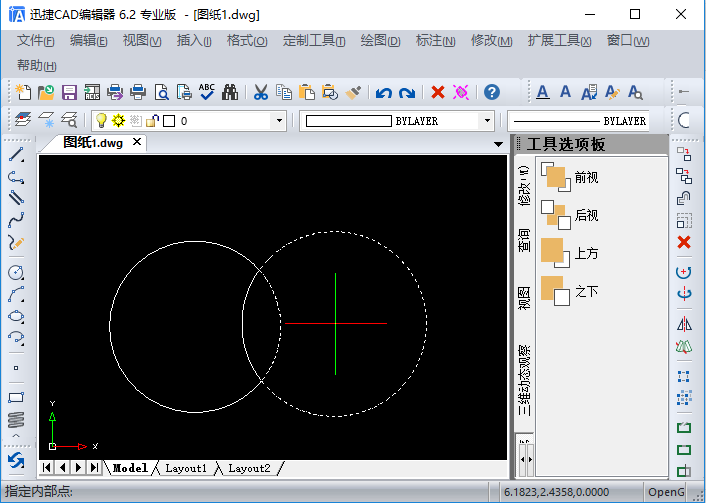The height and width of the screenshot is (503, 706).
Task: Open the 视图 menu
Action: pos(142,41)
